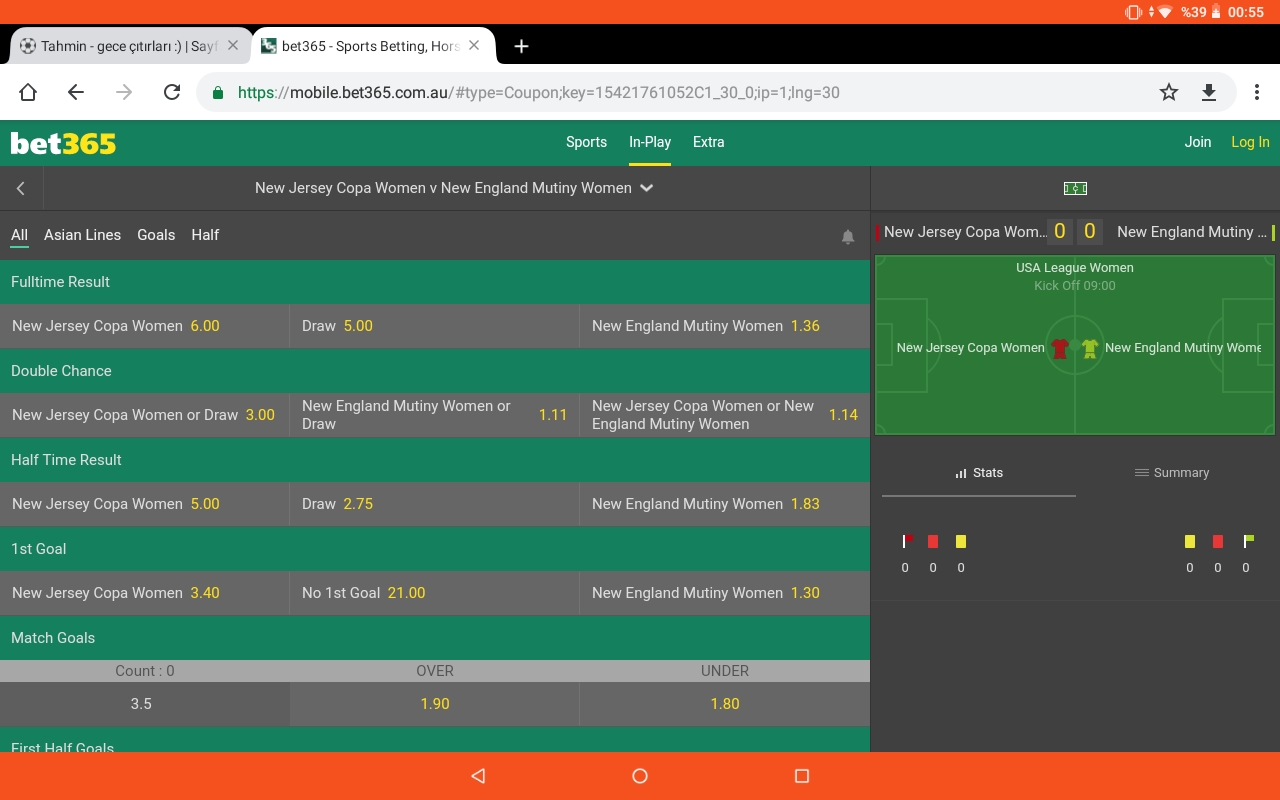
Task: Select New Jersey Copa Women or Draw 3.00
Action: tap(145, 415)
